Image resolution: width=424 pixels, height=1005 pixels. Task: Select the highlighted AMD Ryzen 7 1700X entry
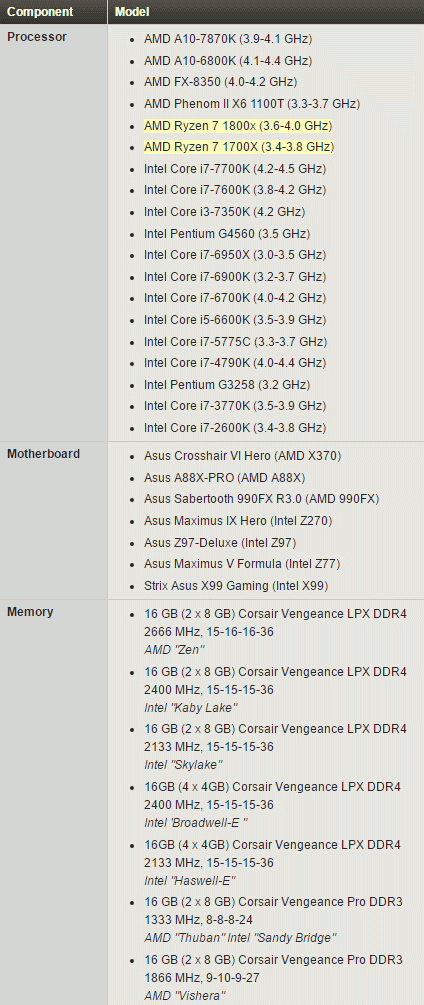pyautogui.click(x=238, y=147)
